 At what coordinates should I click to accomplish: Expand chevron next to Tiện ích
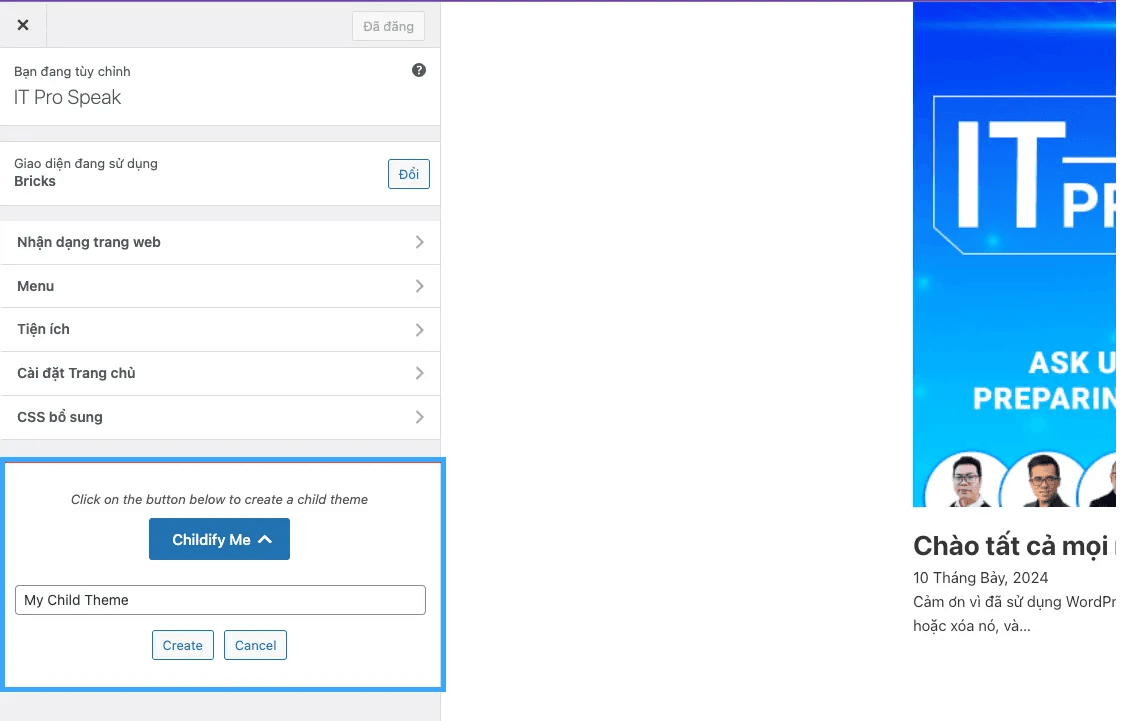tap(420, 330)
